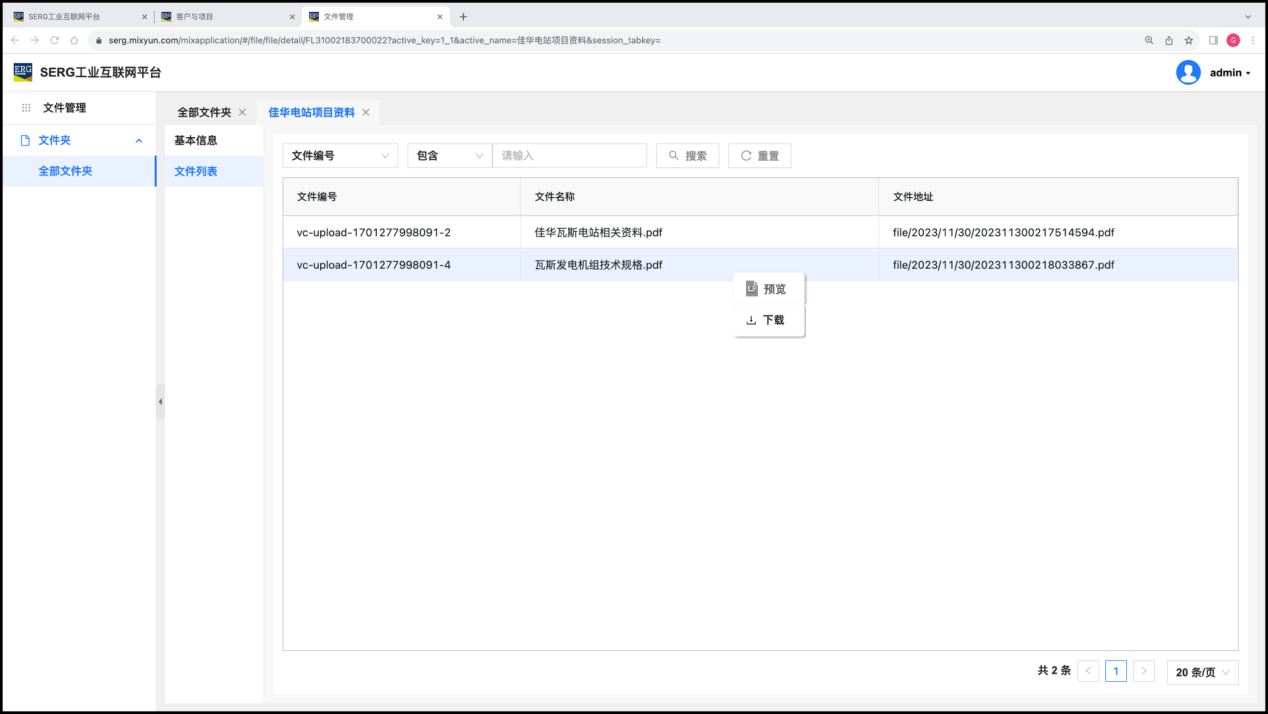Select 预览 from the context menu
The image size is (1268, 714).
coord(768,289)
